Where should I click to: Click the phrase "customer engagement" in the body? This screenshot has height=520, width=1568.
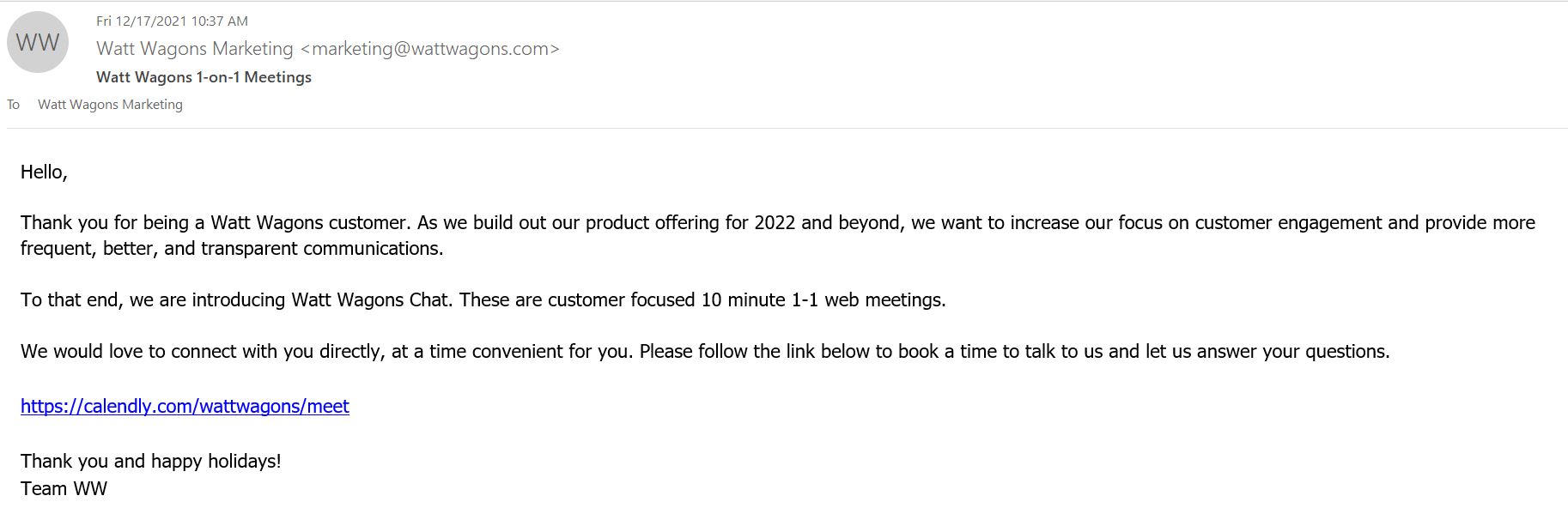click(x=1287, y=222)
